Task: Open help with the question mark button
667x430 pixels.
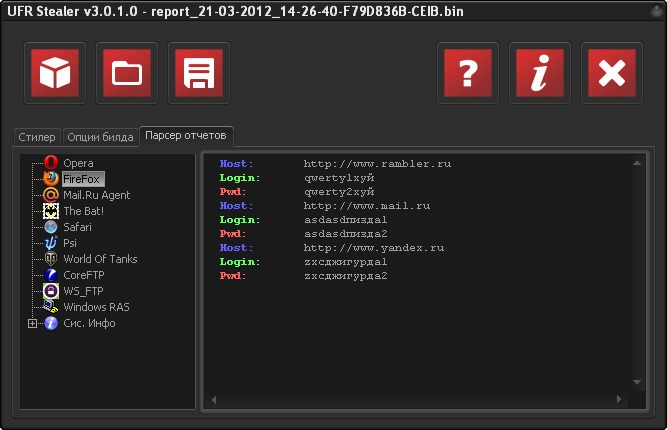Action: click(x=467, y=73)
